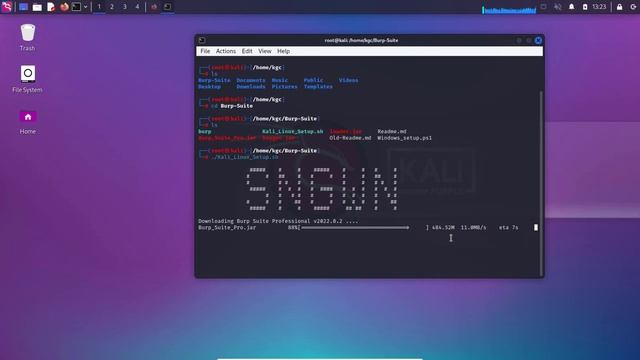Image resolution: width=640 pixels, height=360 pixels.
Task: Switch to workspace 2
Action: (x=112, y=7)
